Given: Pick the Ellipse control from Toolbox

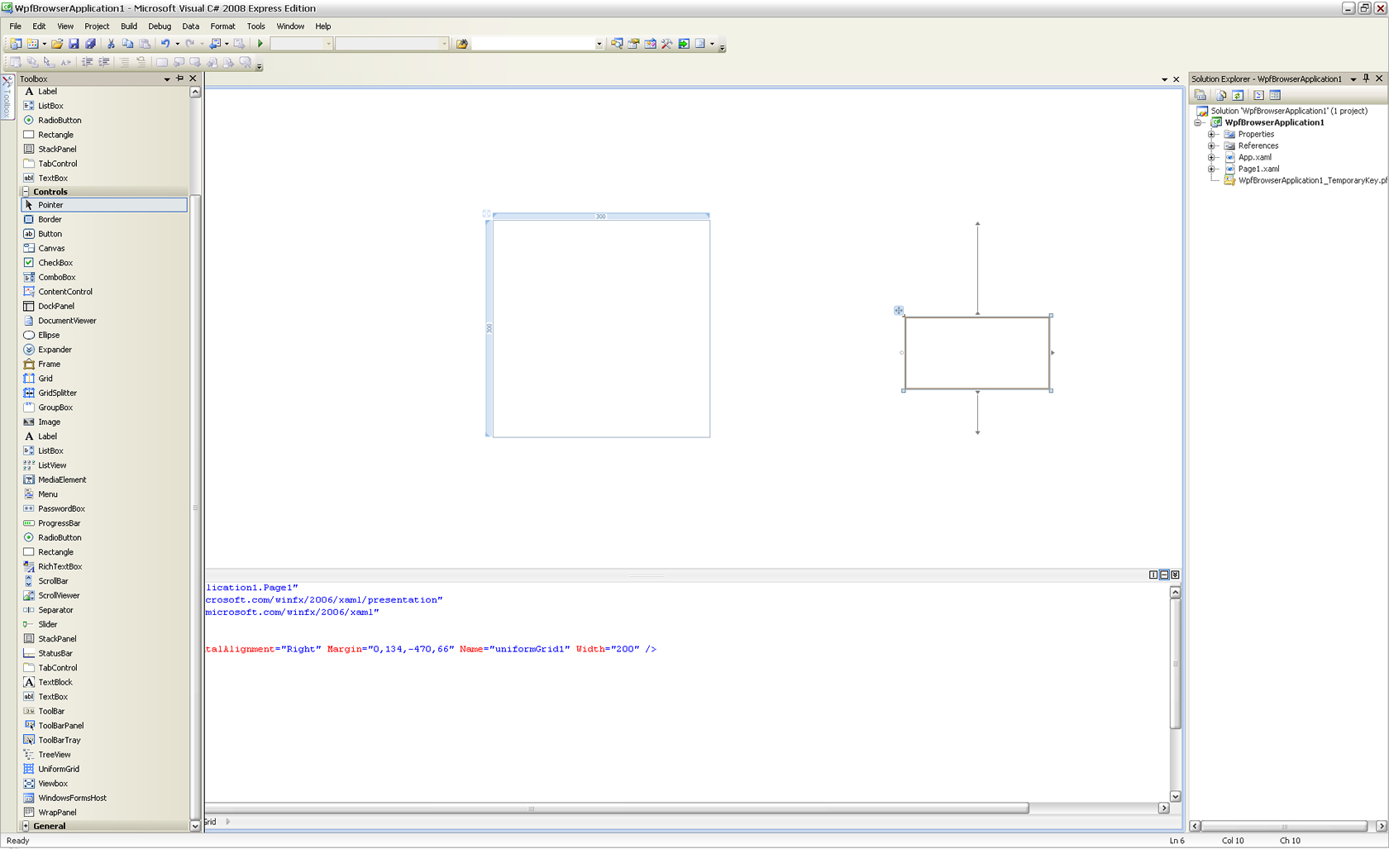Looking at the screenshot, I should click(49, 335).
